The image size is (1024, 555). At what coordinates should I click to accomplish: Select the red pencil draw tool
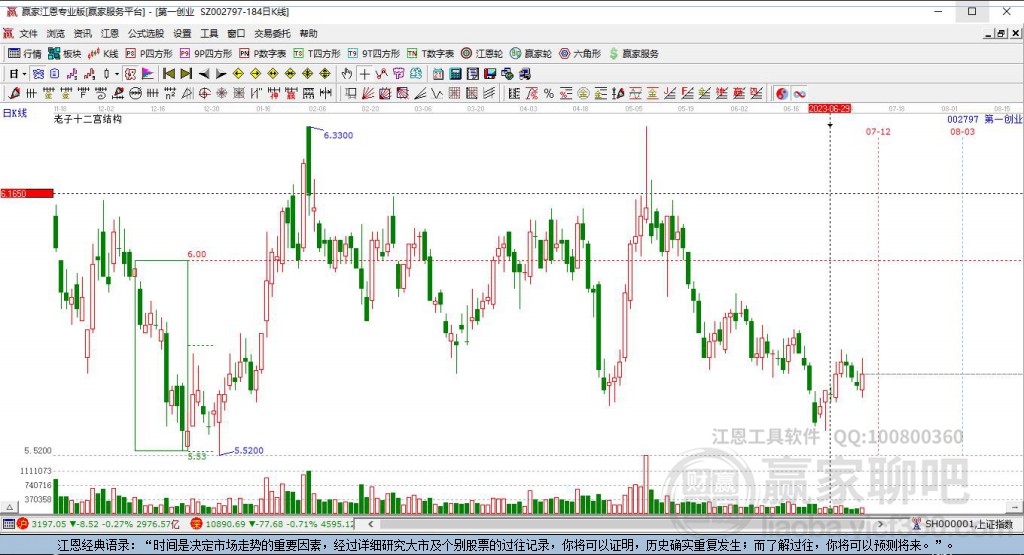(x=14, y=93)
